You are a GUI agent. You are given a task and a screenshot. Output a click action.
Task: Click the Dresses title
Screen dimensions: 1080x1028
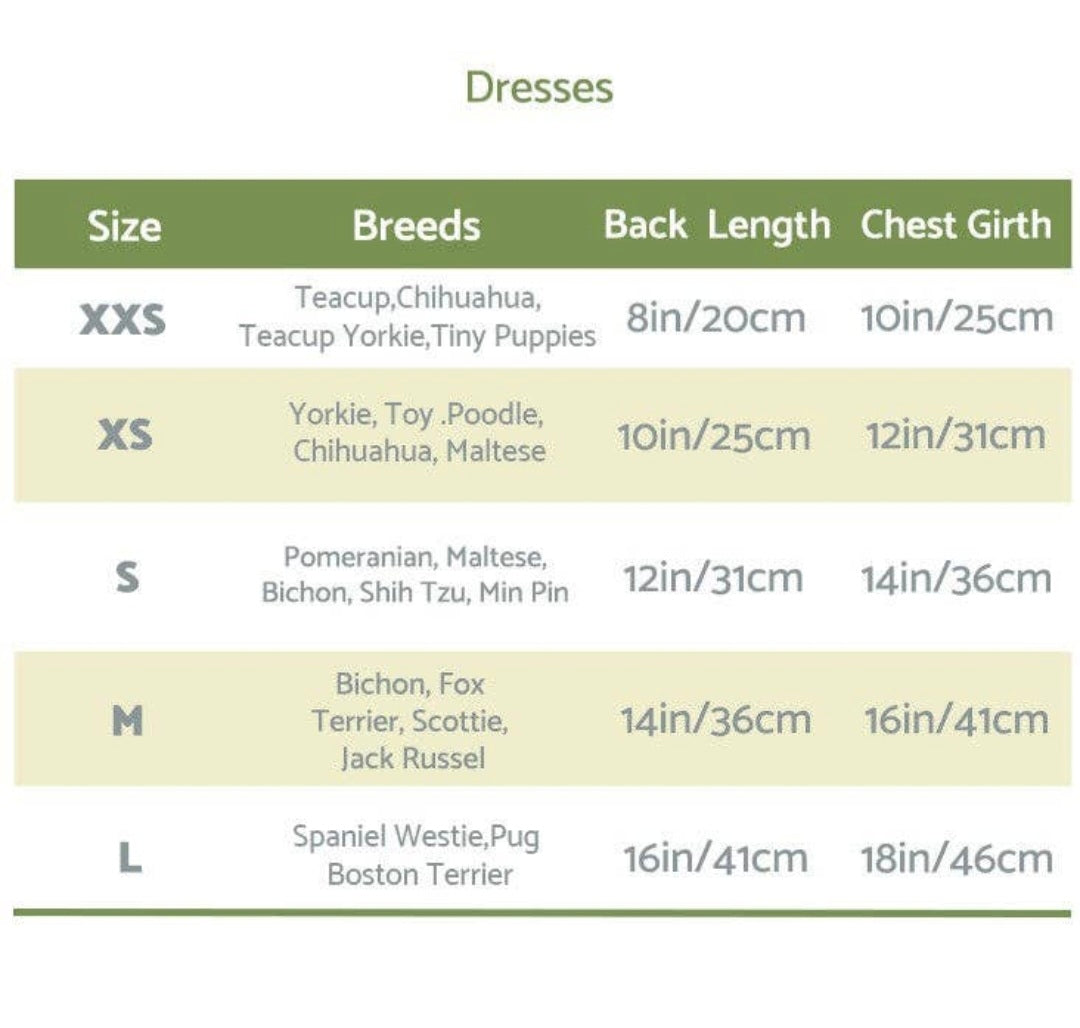coord(539,88)
